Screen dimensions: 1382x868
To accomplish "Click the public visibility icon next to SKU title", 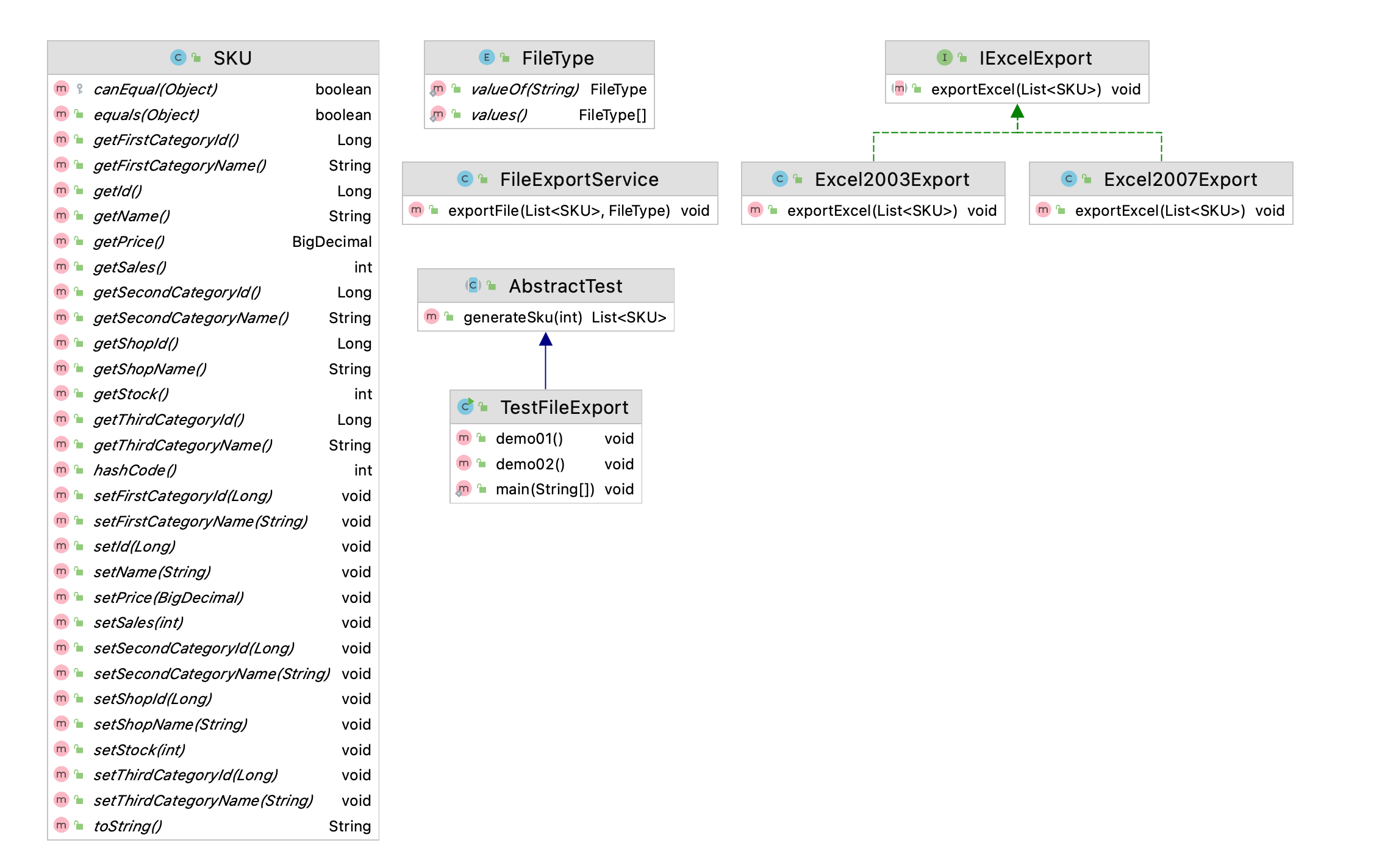I will pyautogui.click(x=196, y=57).
